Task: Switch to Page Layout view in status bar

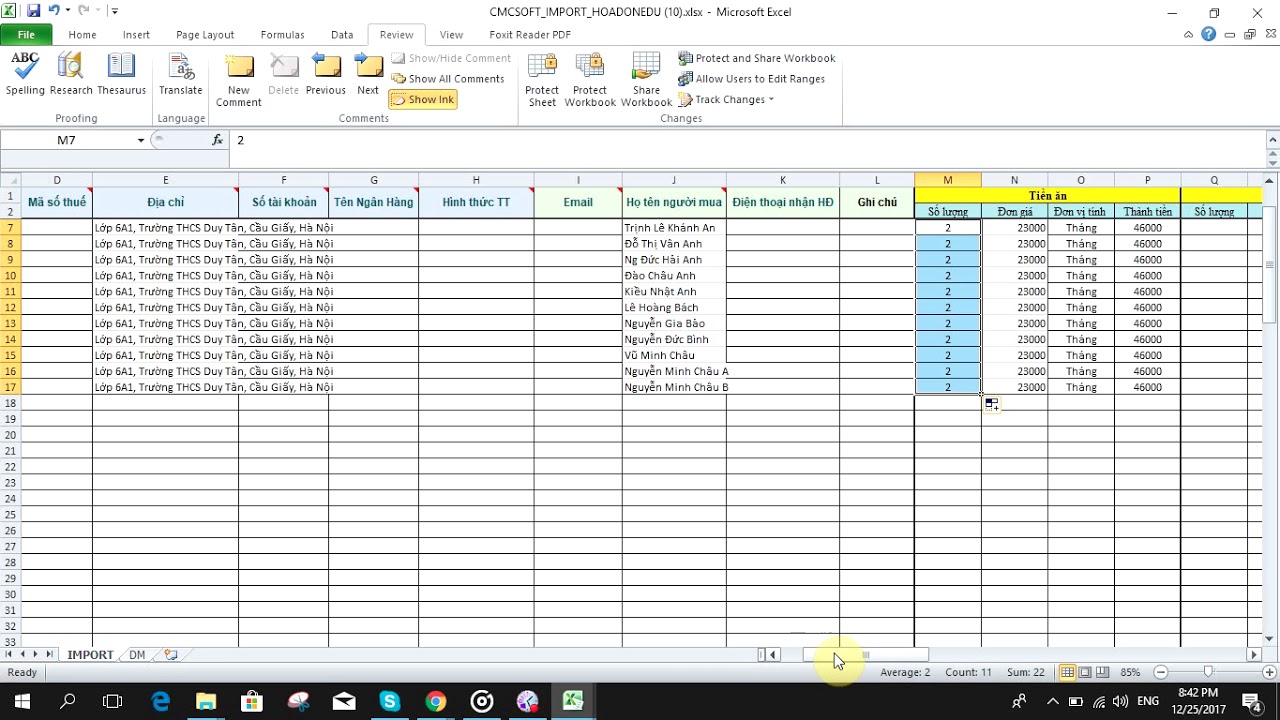Action: coord(1085,672)
